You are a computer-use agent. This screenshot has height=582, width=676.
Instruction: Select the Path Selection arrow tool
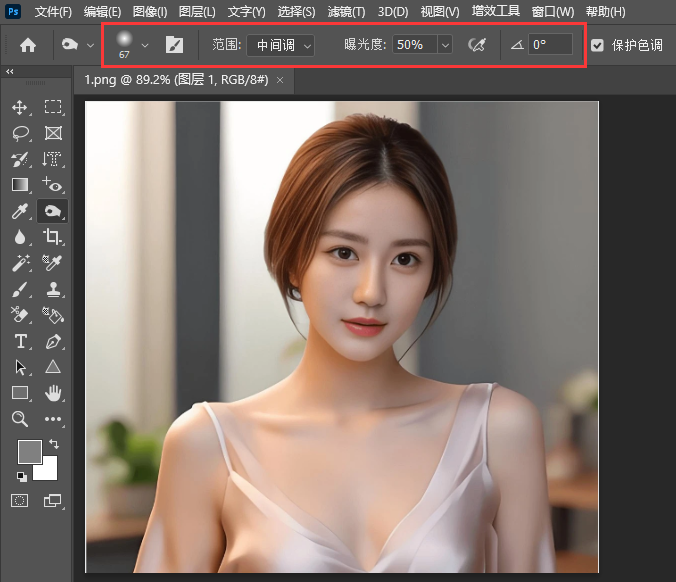coord(20,367)
